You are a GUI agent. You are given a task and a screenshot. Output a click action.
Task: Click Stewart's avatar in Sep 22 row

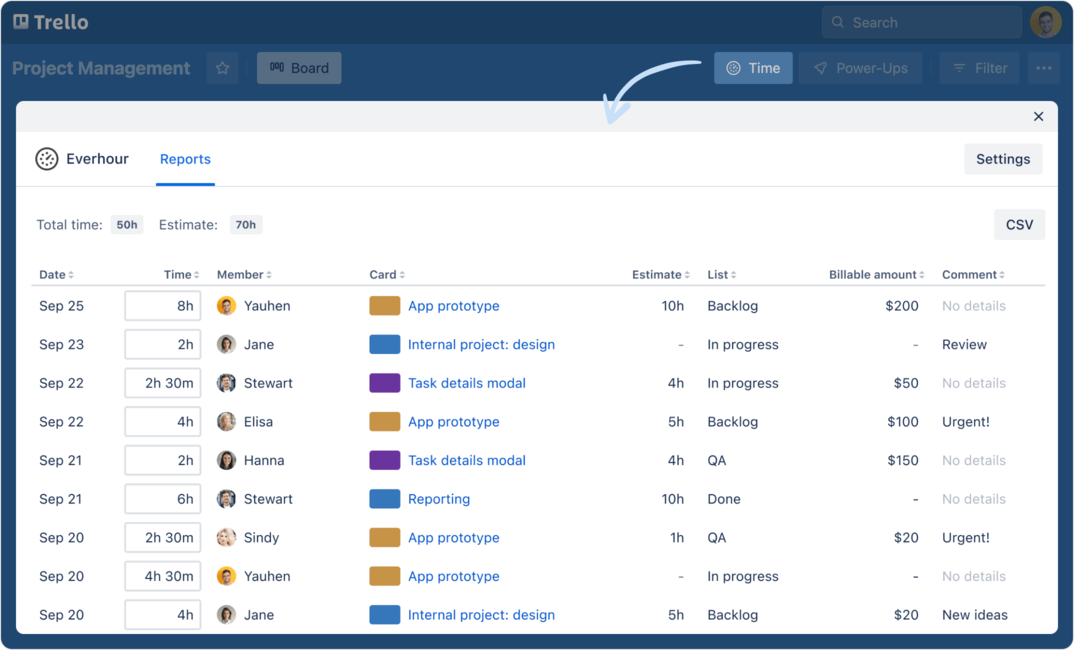226,383
